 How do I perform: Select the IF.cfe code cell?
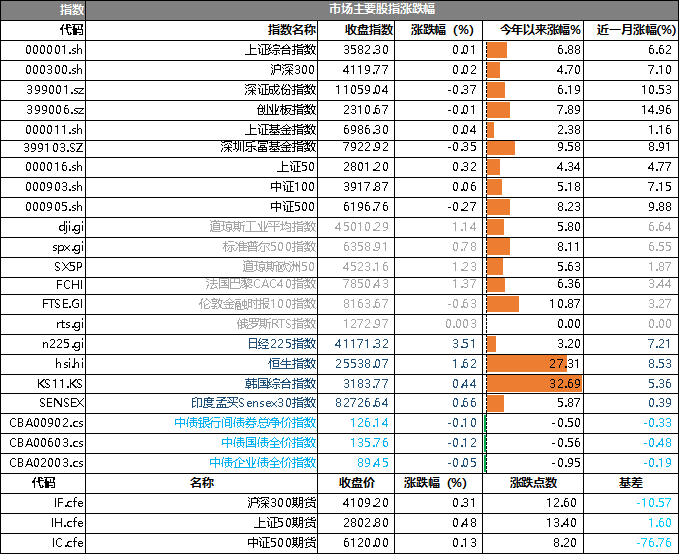pos(43,503)
